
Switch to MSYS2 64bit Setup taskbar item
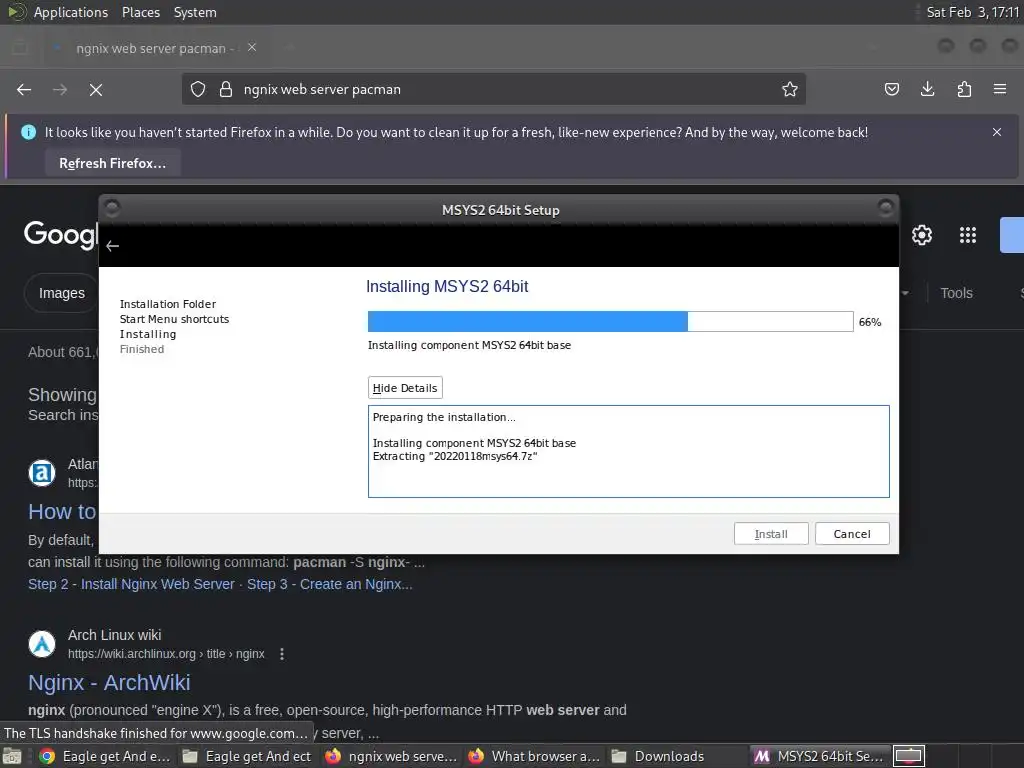pos(819,756)
